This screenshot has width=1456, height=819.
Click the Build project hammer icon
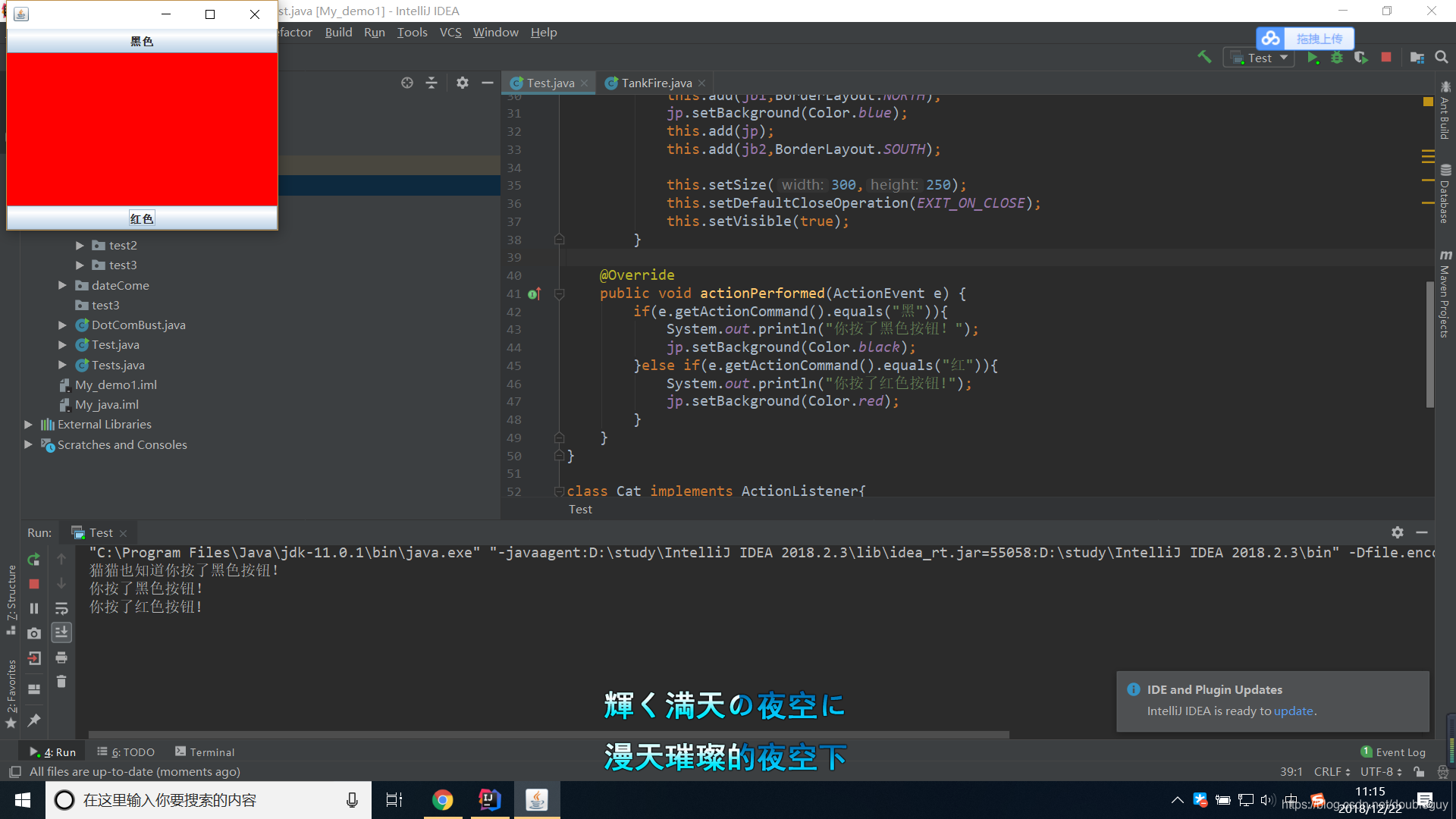1204,58
